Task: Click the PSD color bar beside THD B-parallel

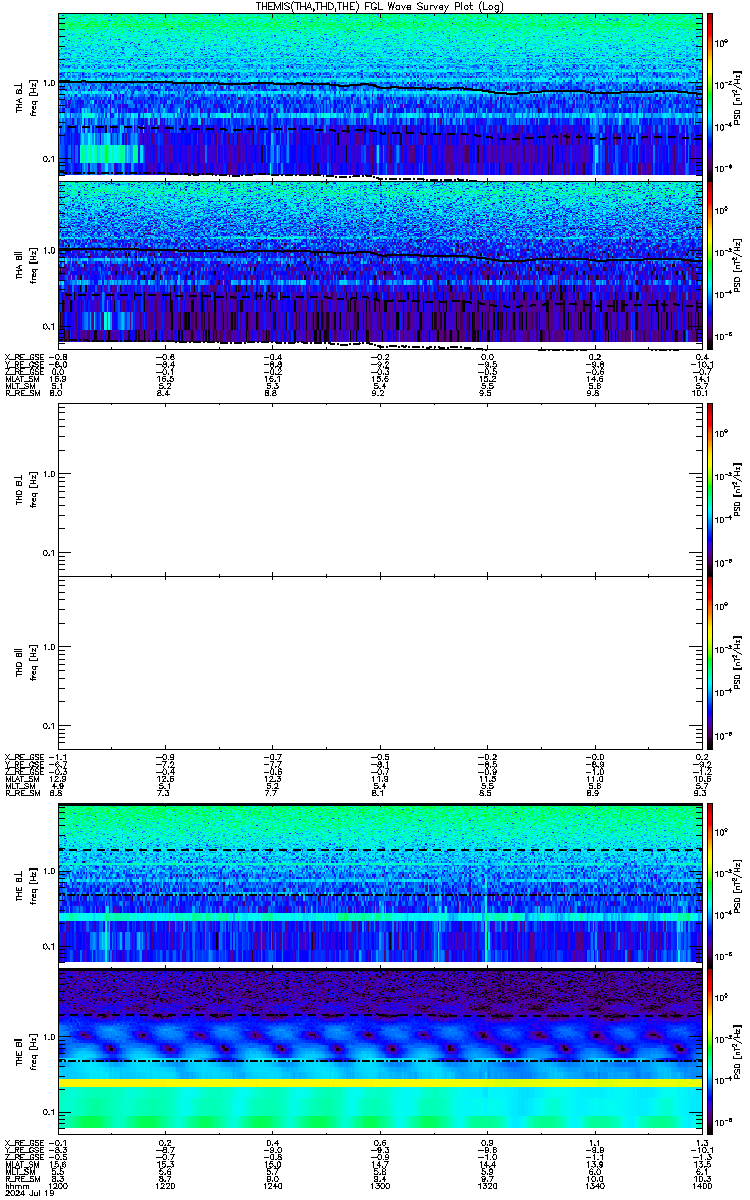Action: tap(710, 661)
